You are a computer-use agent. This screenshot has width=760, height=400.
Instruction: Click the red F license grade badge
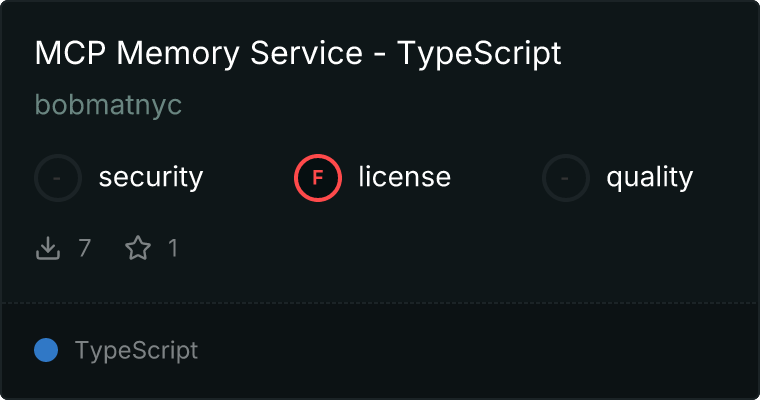(318, 178)
